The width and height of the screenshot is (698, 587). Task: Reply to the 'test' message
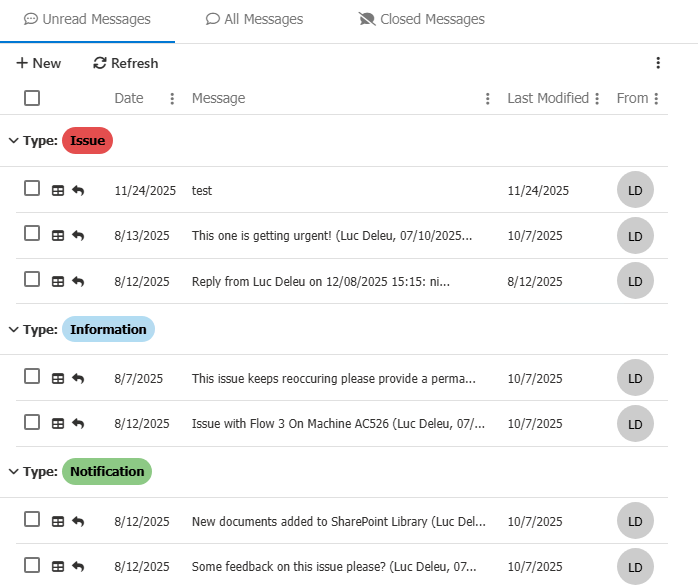tap(78, 190)
